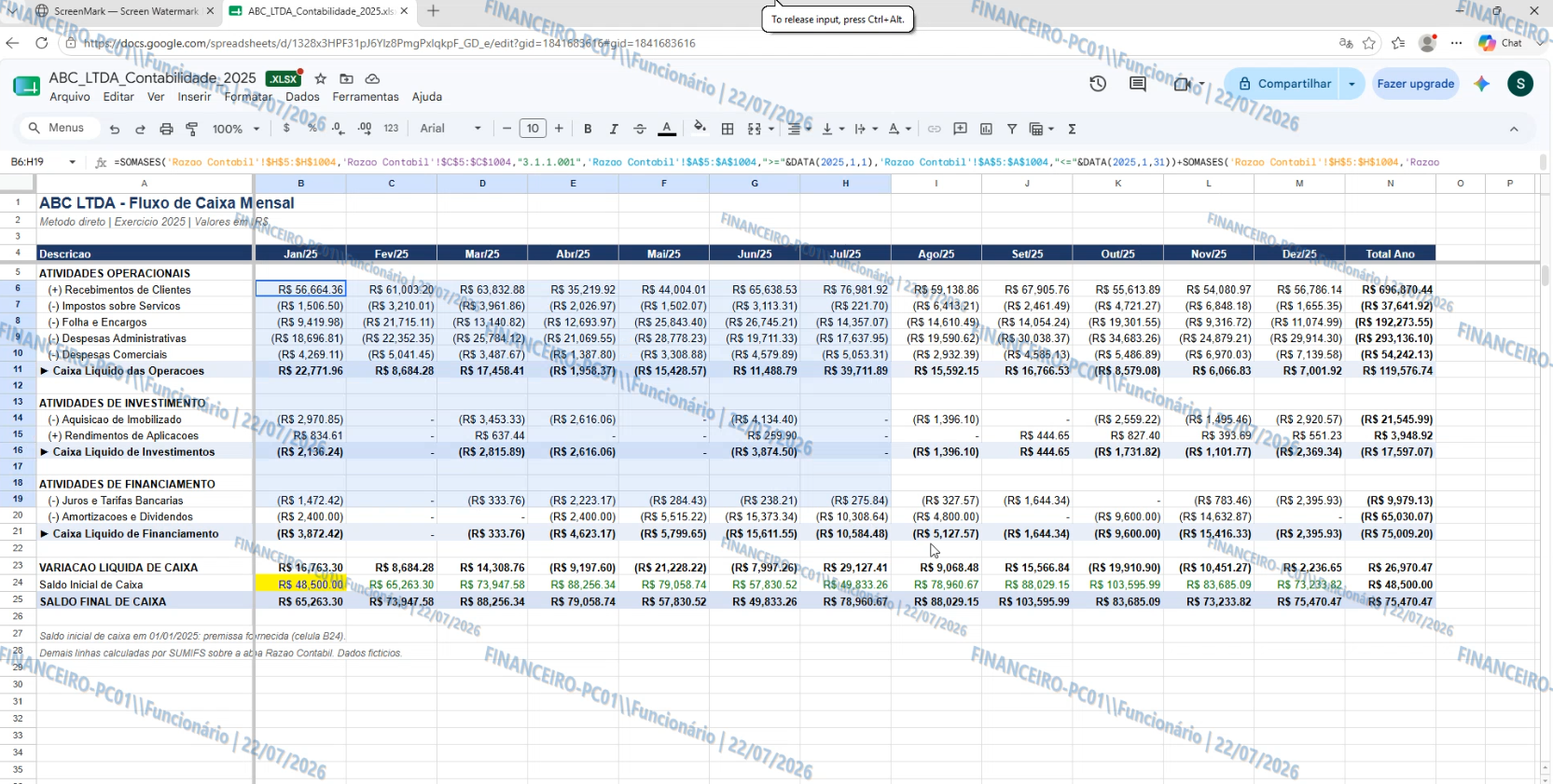Add a comment from the toolbar

[x=960, y=129]
